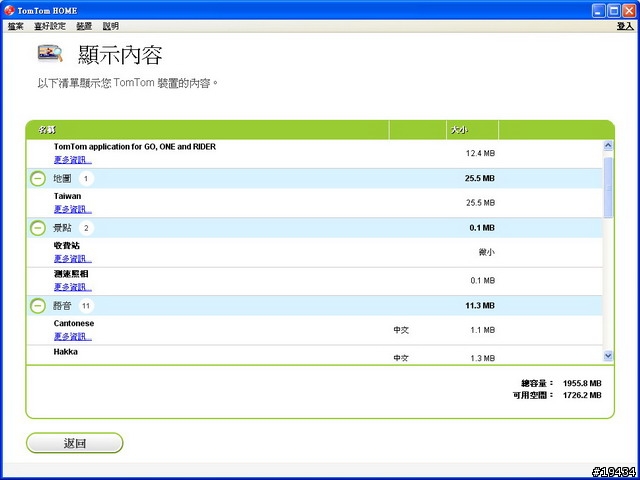Click the scroll up arrow of list

pyautogui.click(x=608, y=145)
